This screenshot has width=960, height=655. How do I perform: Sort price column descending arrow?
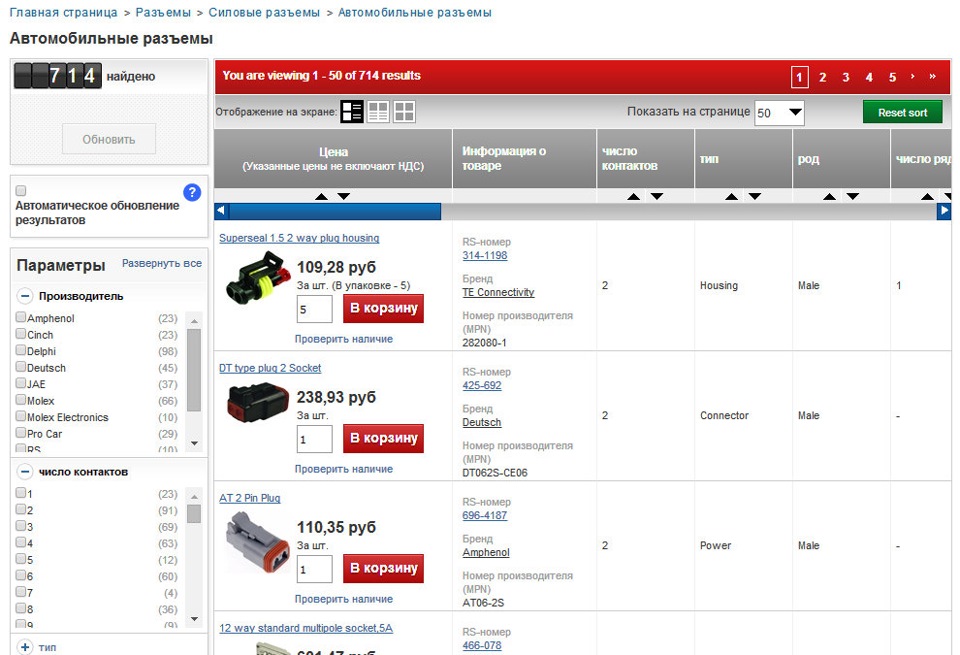pyautogui.click(x=343, y=196)
